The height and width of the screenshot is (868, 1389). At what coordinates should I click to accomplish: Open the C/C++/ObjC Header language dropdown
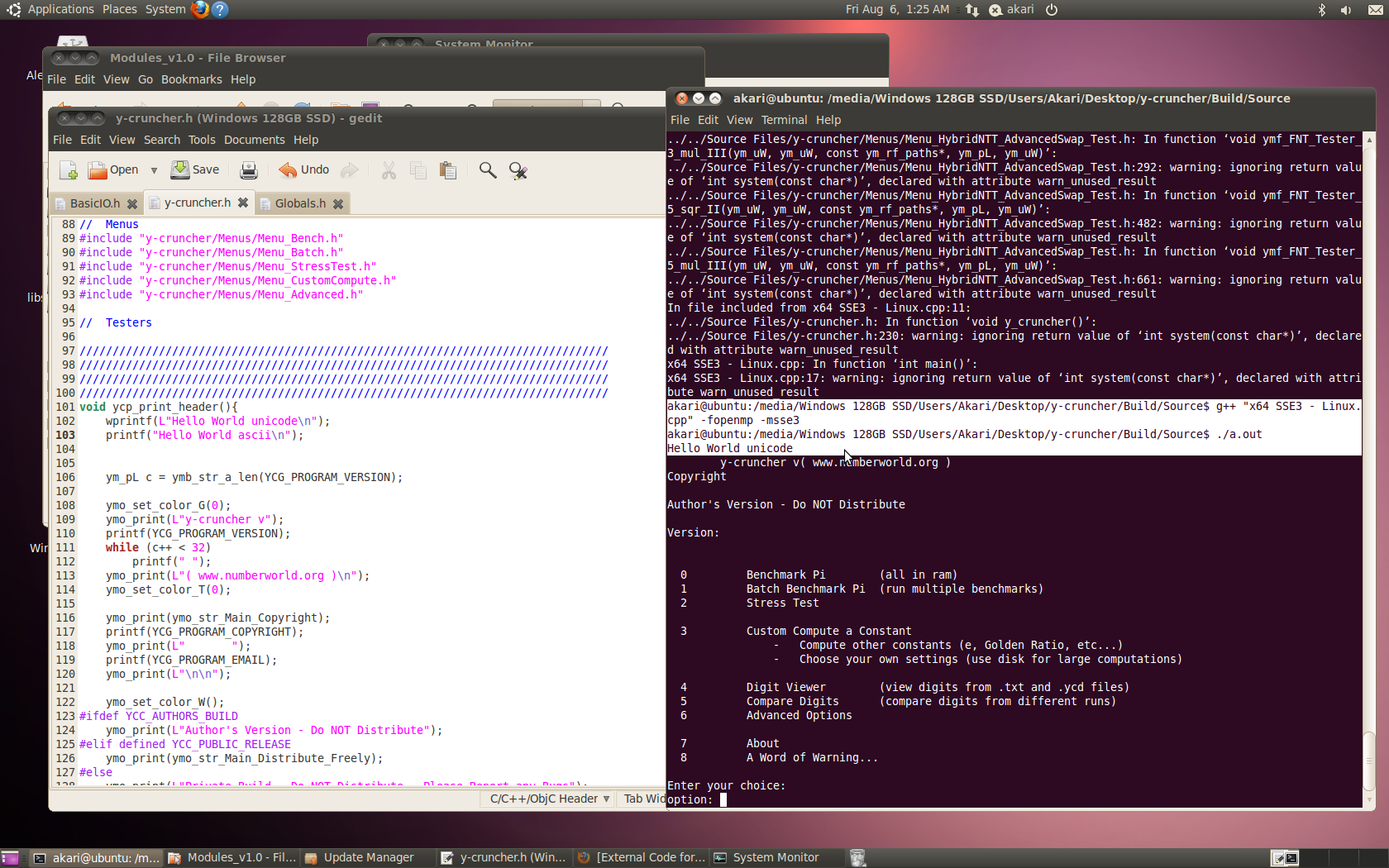tap(549, 799)
